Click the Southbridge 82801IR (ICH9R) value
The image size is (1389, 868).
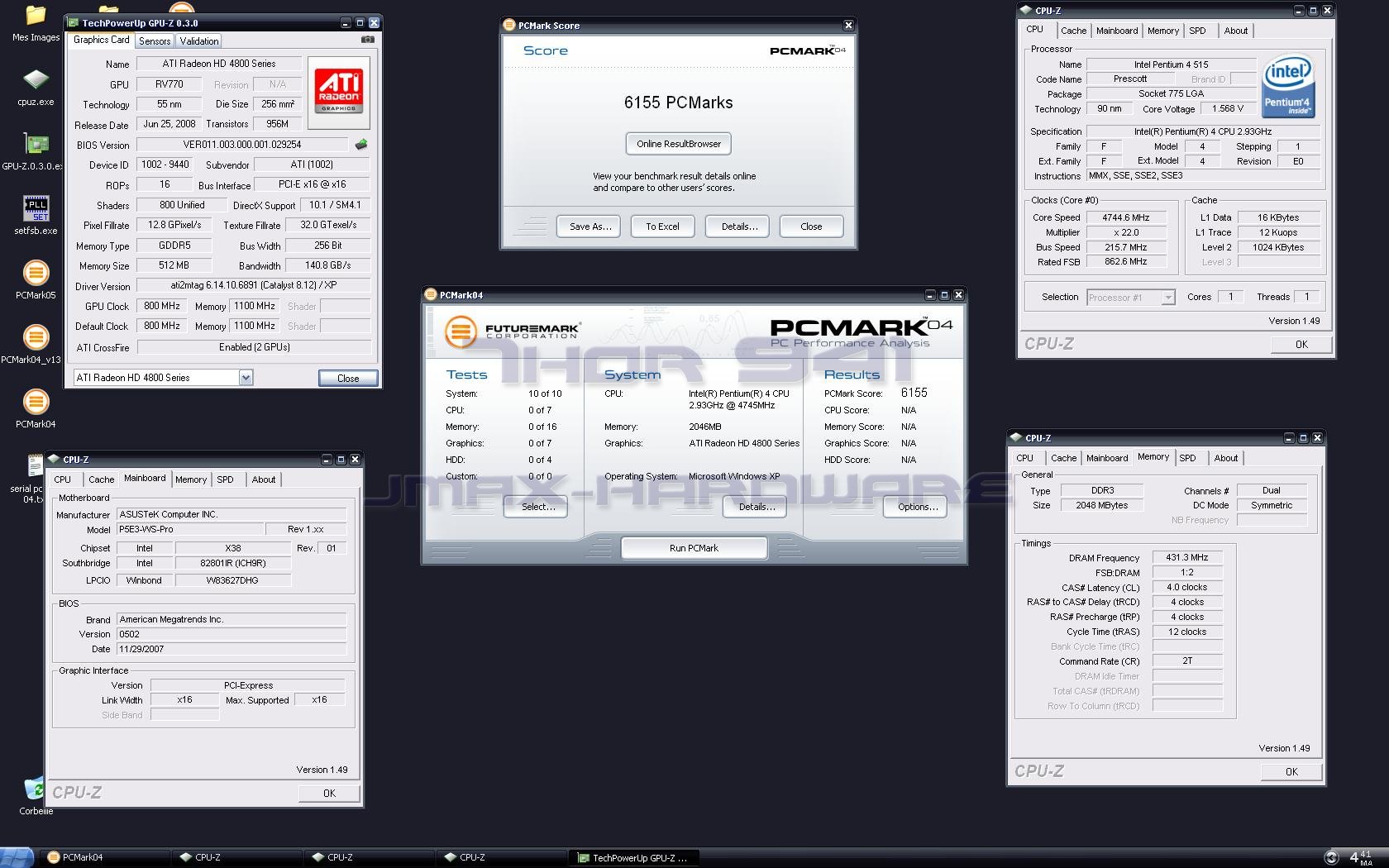coord(232,564)
